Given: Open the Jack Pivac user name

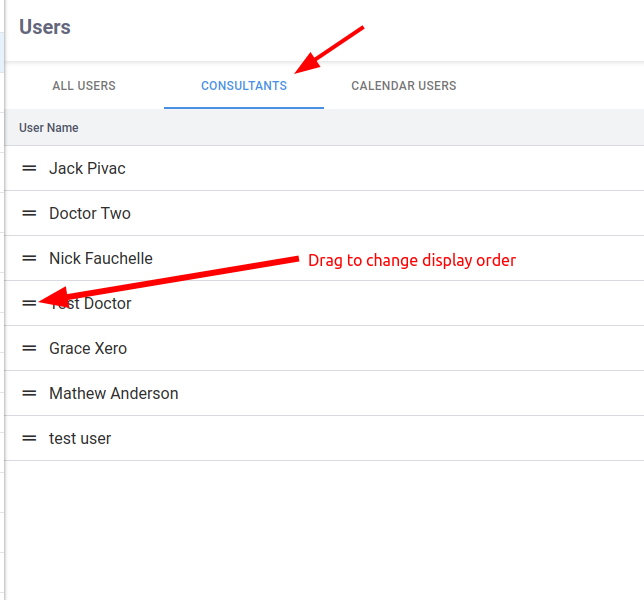Looking at the screenshot, I should (87, 168).
